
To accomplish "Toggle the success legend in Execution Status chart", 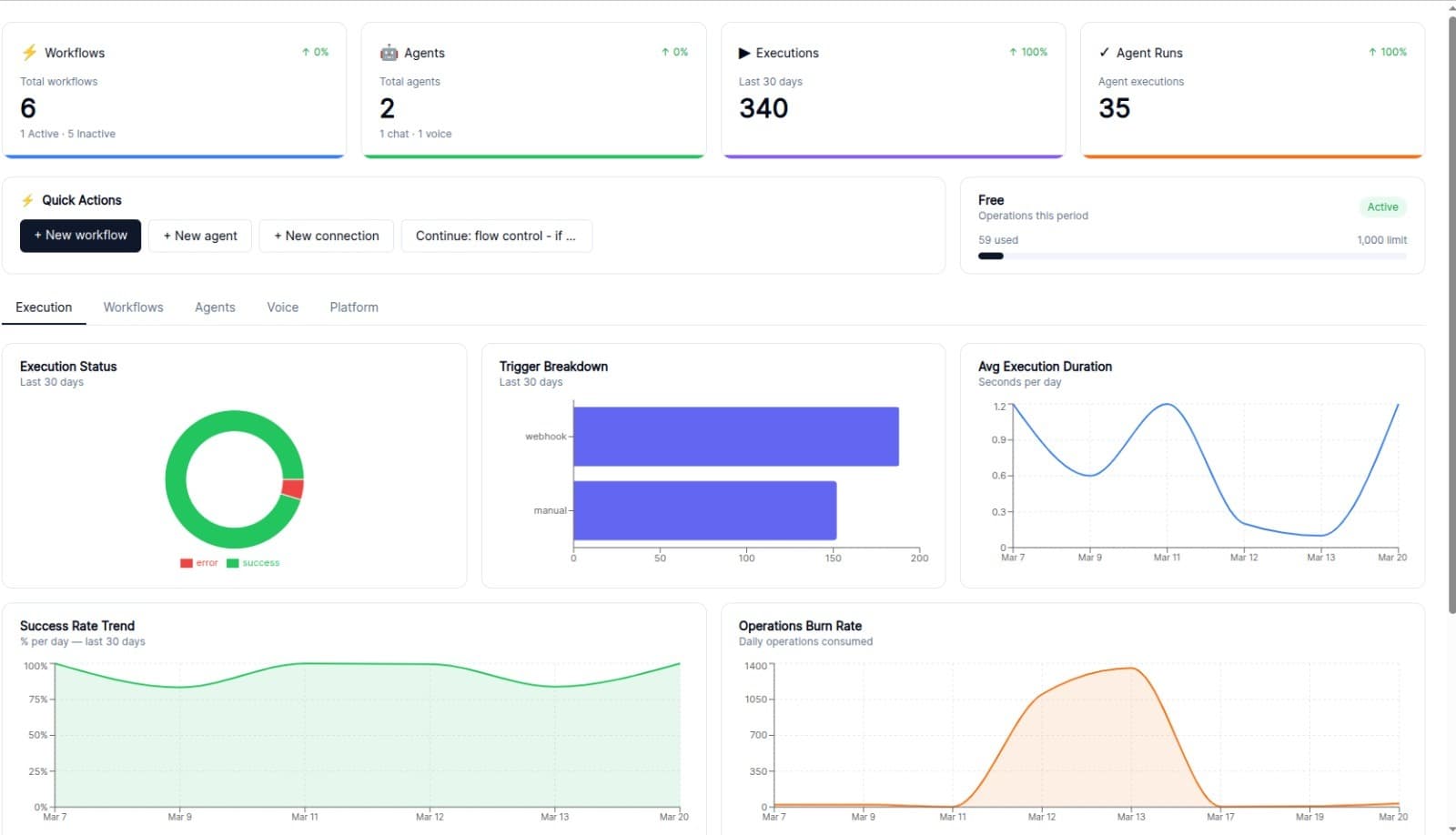I will [256, 562].
